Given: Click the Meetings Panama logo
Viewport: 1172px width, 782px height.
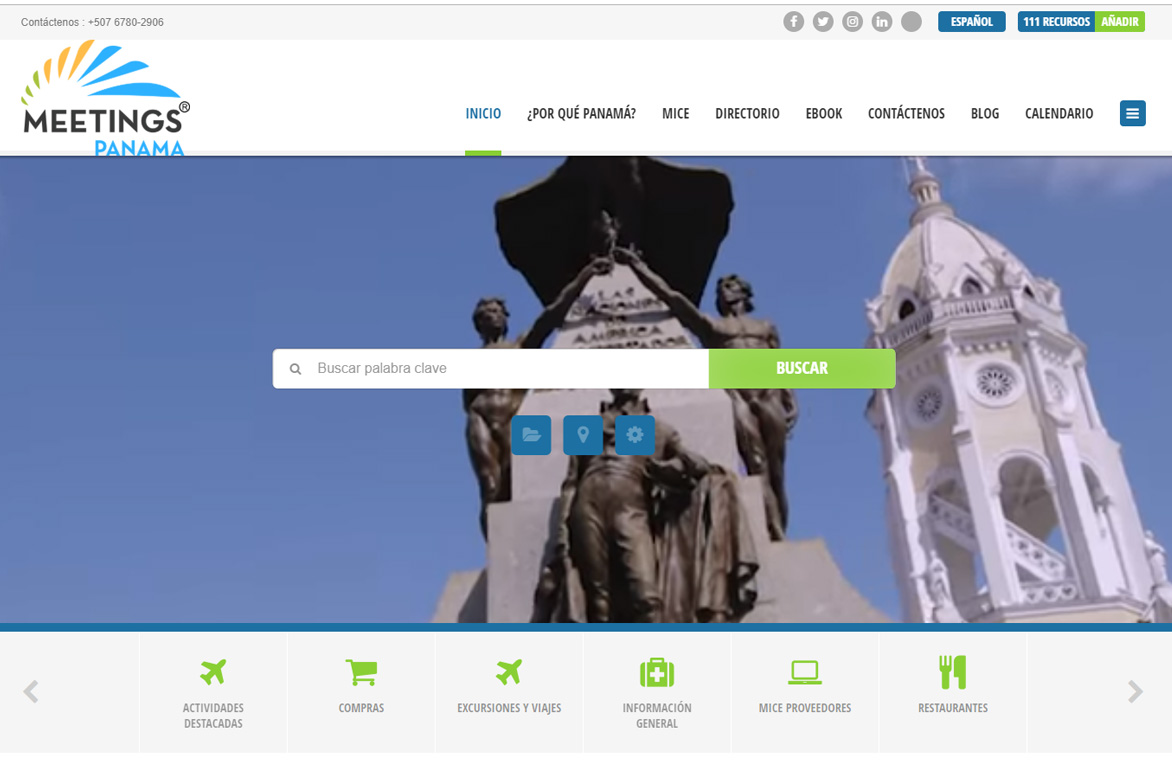Looking at the screenshot, I should [x=105, y=98].
